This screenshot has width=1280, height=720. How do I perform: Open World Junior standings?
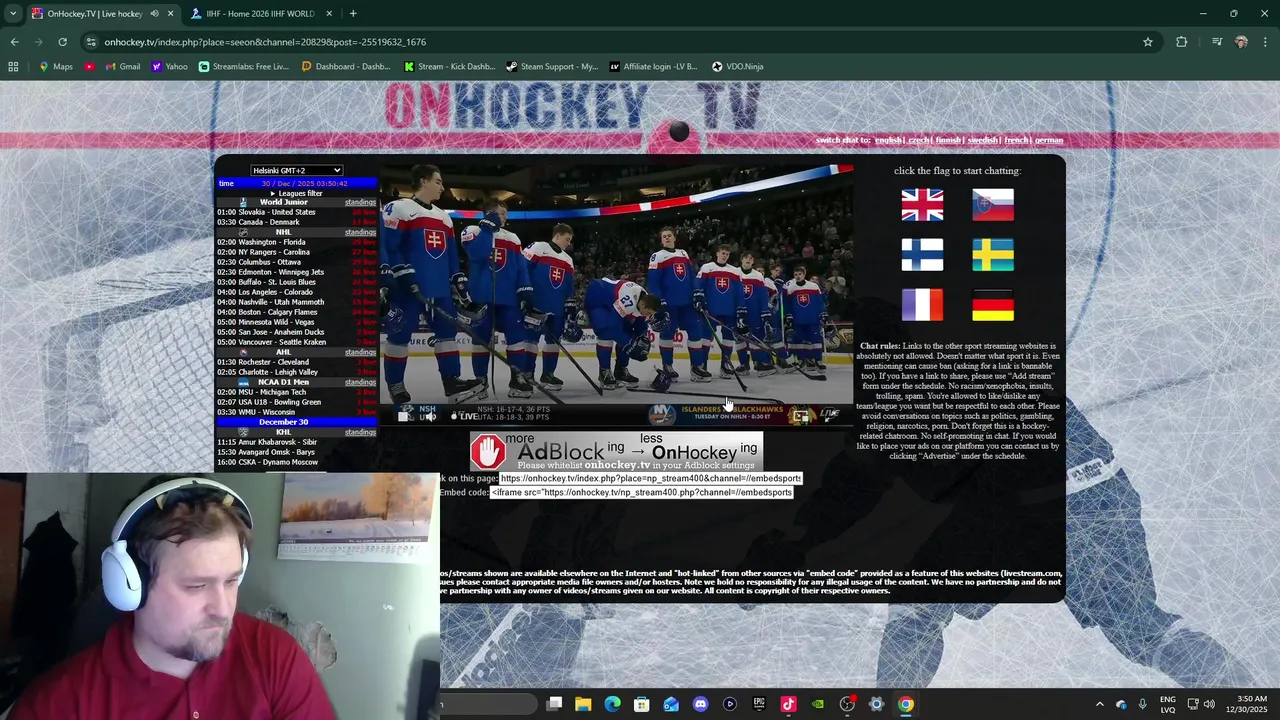click(x=360, y=202)
